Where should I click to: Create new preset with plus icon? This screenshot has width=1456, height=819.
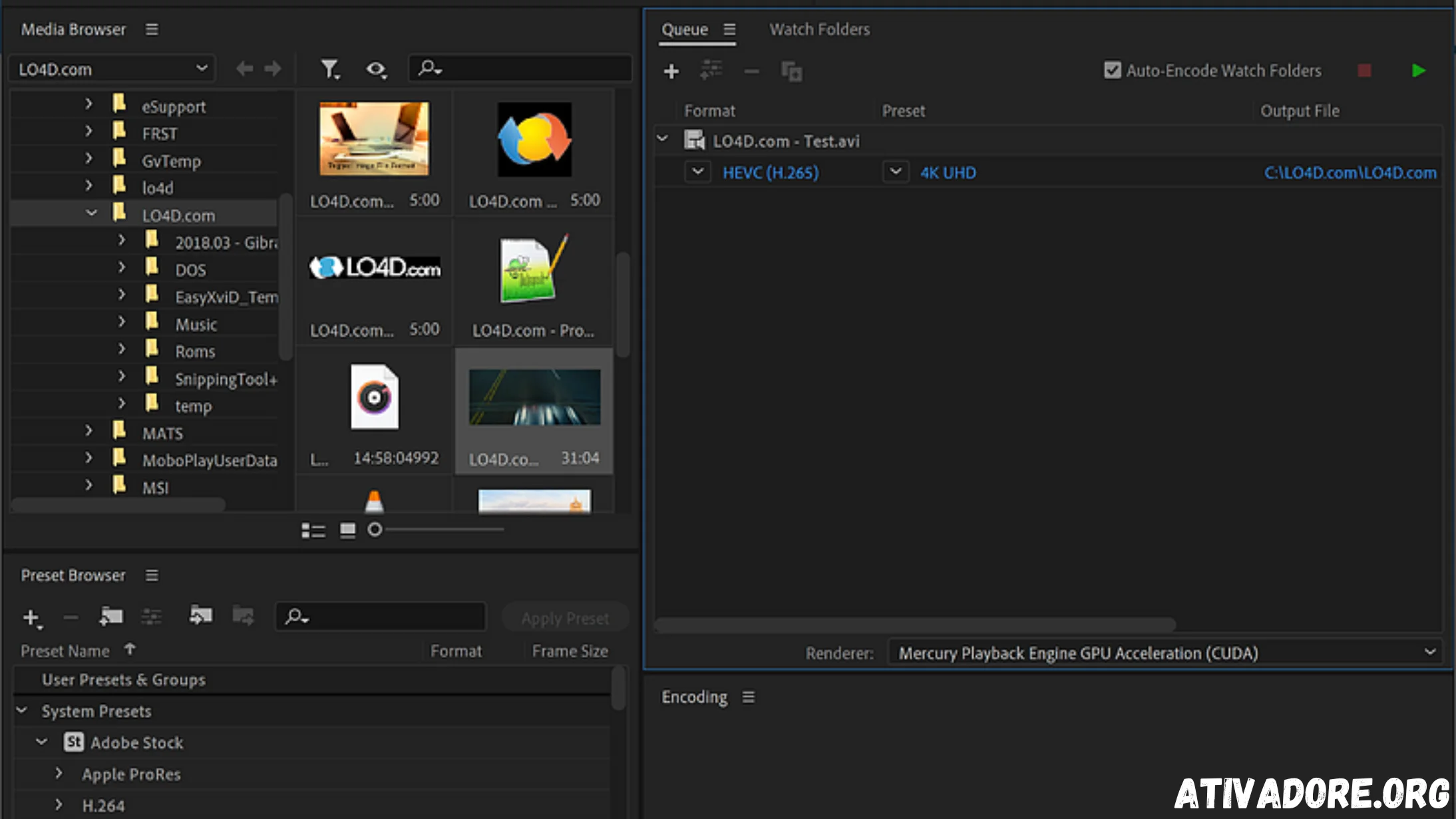[x=31, y=618]
